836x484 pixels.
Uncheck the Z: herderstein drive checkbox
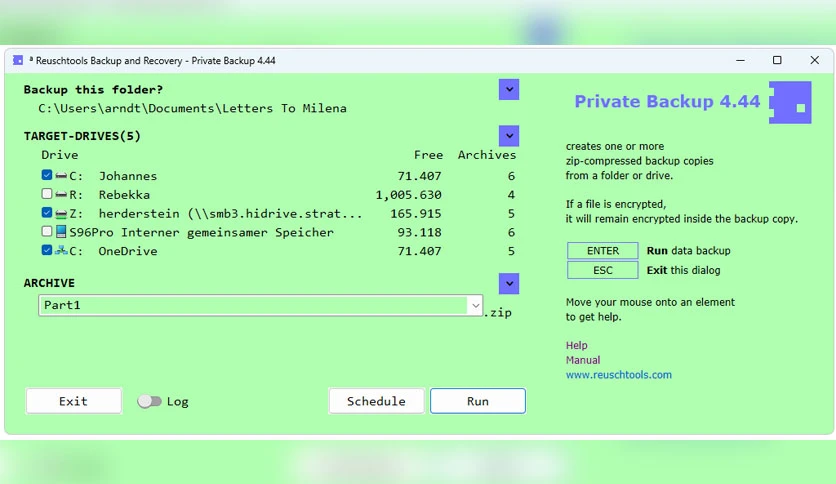coord(47,213)
